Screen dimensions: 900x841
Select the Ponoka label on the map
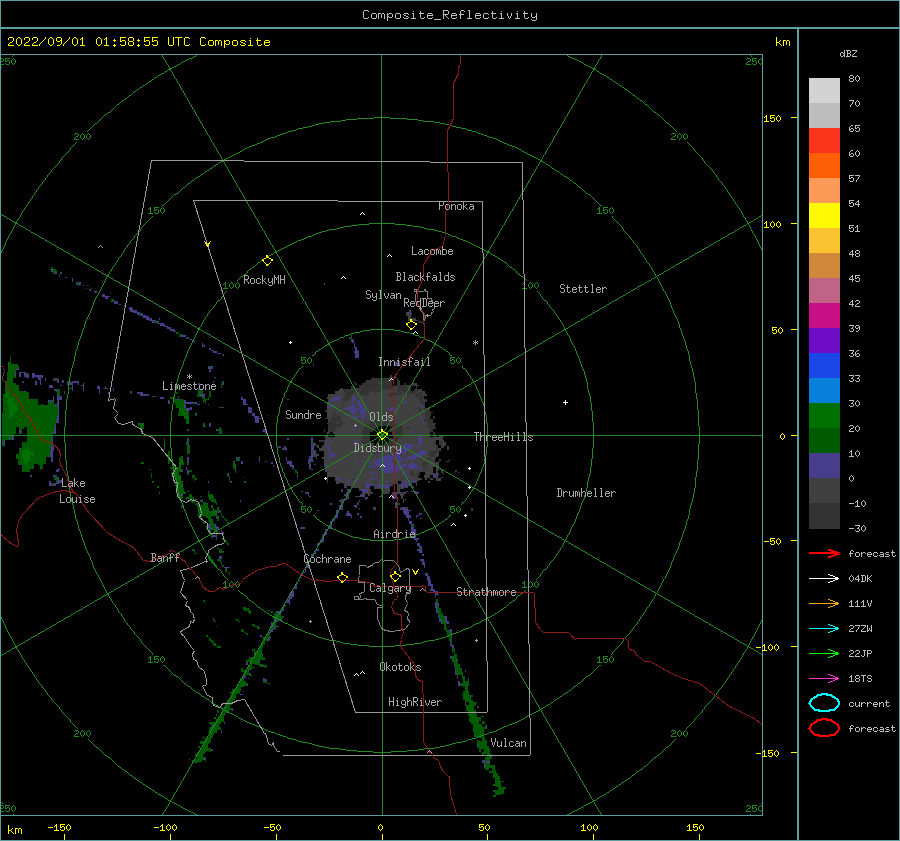[x=456, y=206]
